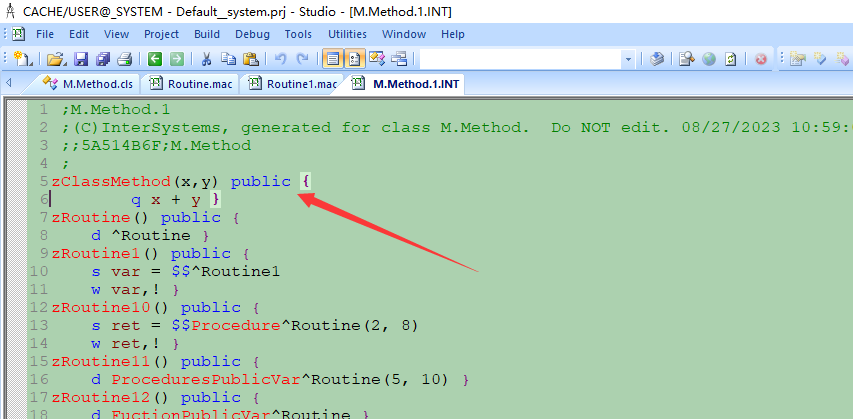853x419 pixels.
Task: Switch to the M.Method.cls tab
Action: click(x=89, y=84)
